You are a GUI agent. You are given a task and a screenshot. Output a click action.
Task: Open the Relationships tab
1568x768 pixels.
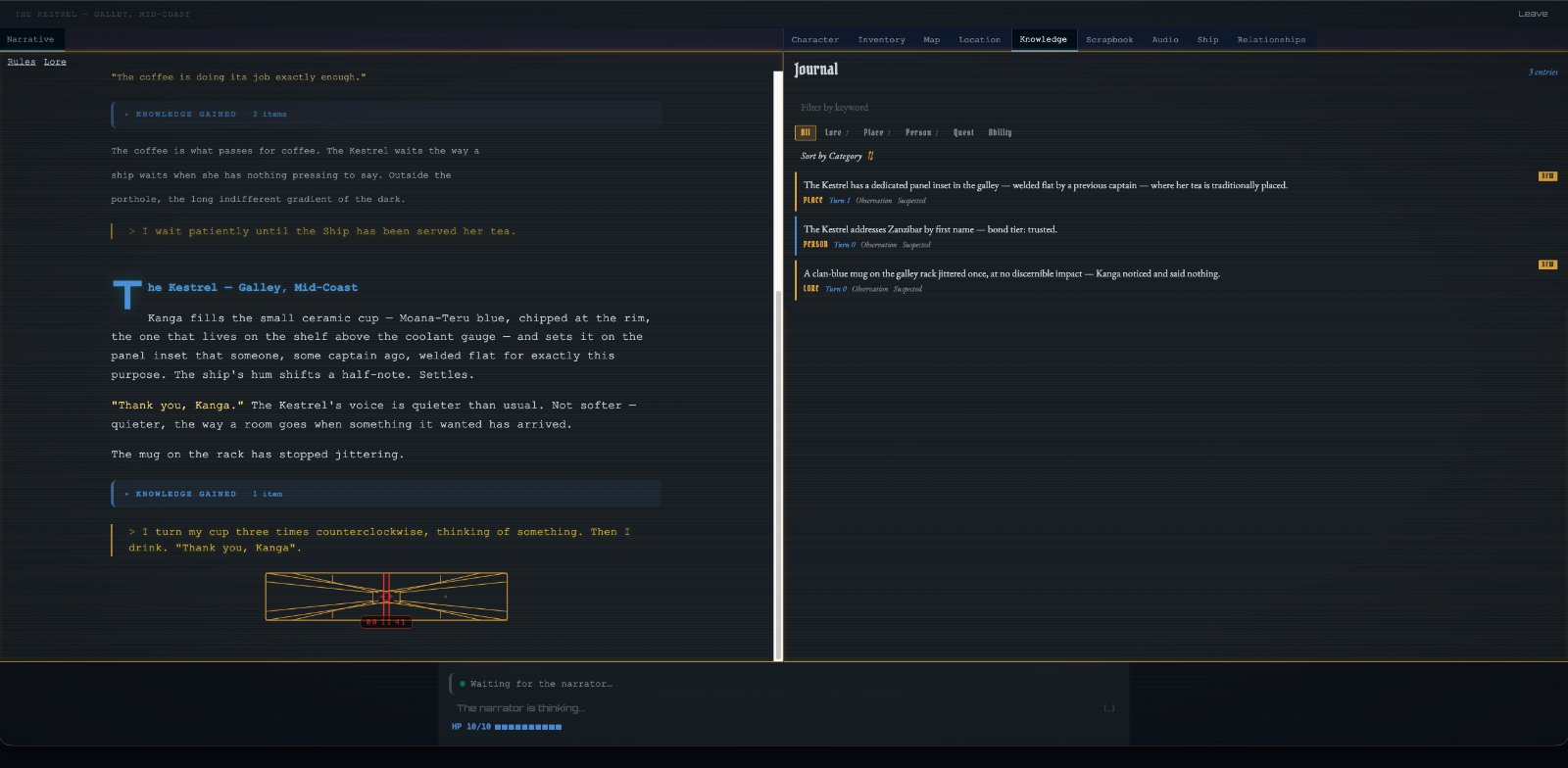point(1272,40)
